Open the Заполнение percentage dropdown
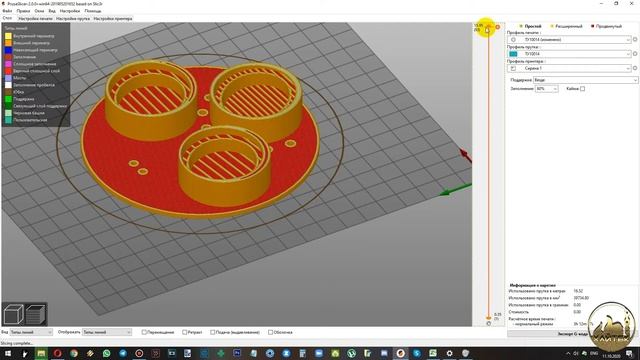 pyautogui.click(x=547, y=89)
